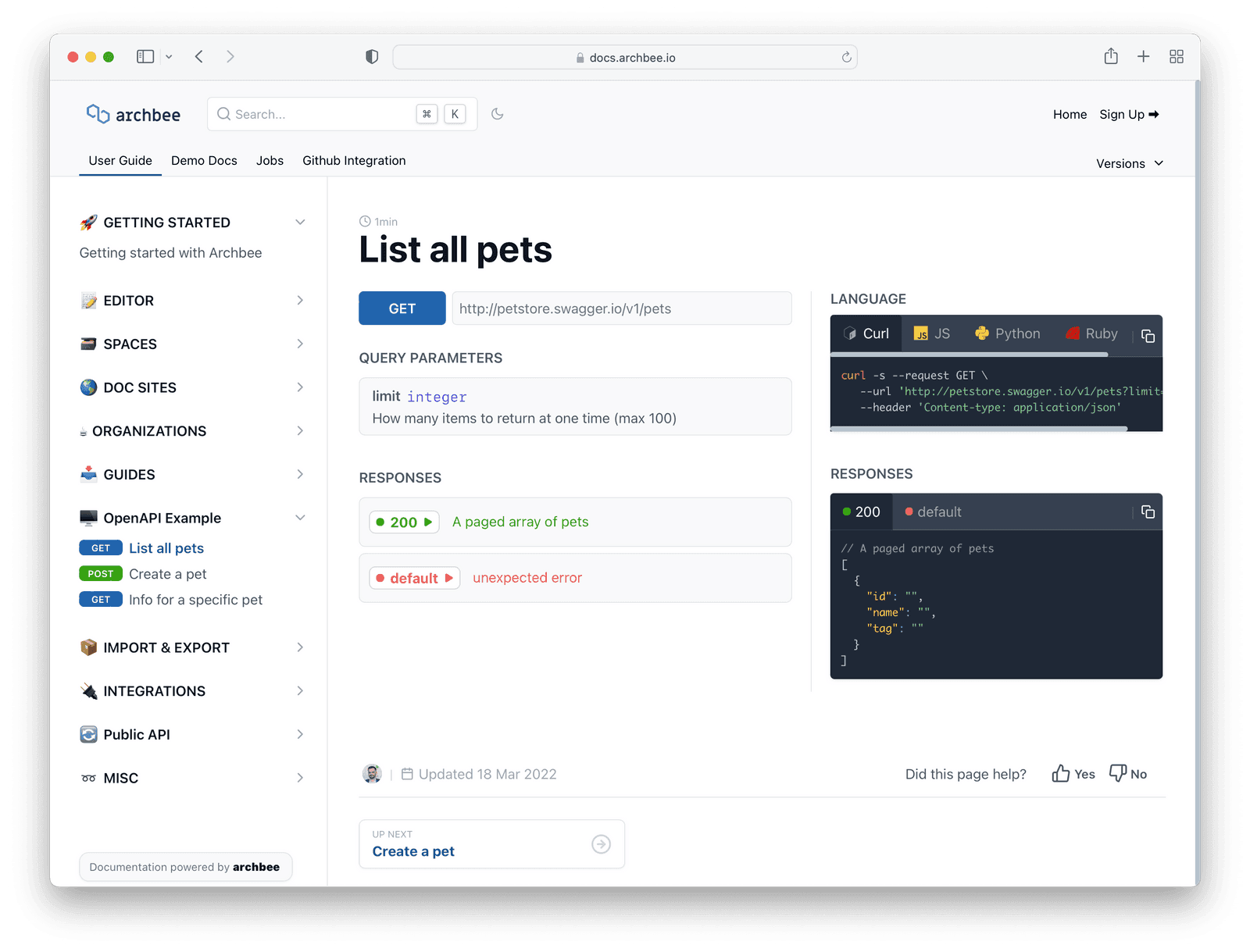Select the search magnifier icon
This screenshot has height=952, width=1250.
(224, 114)
